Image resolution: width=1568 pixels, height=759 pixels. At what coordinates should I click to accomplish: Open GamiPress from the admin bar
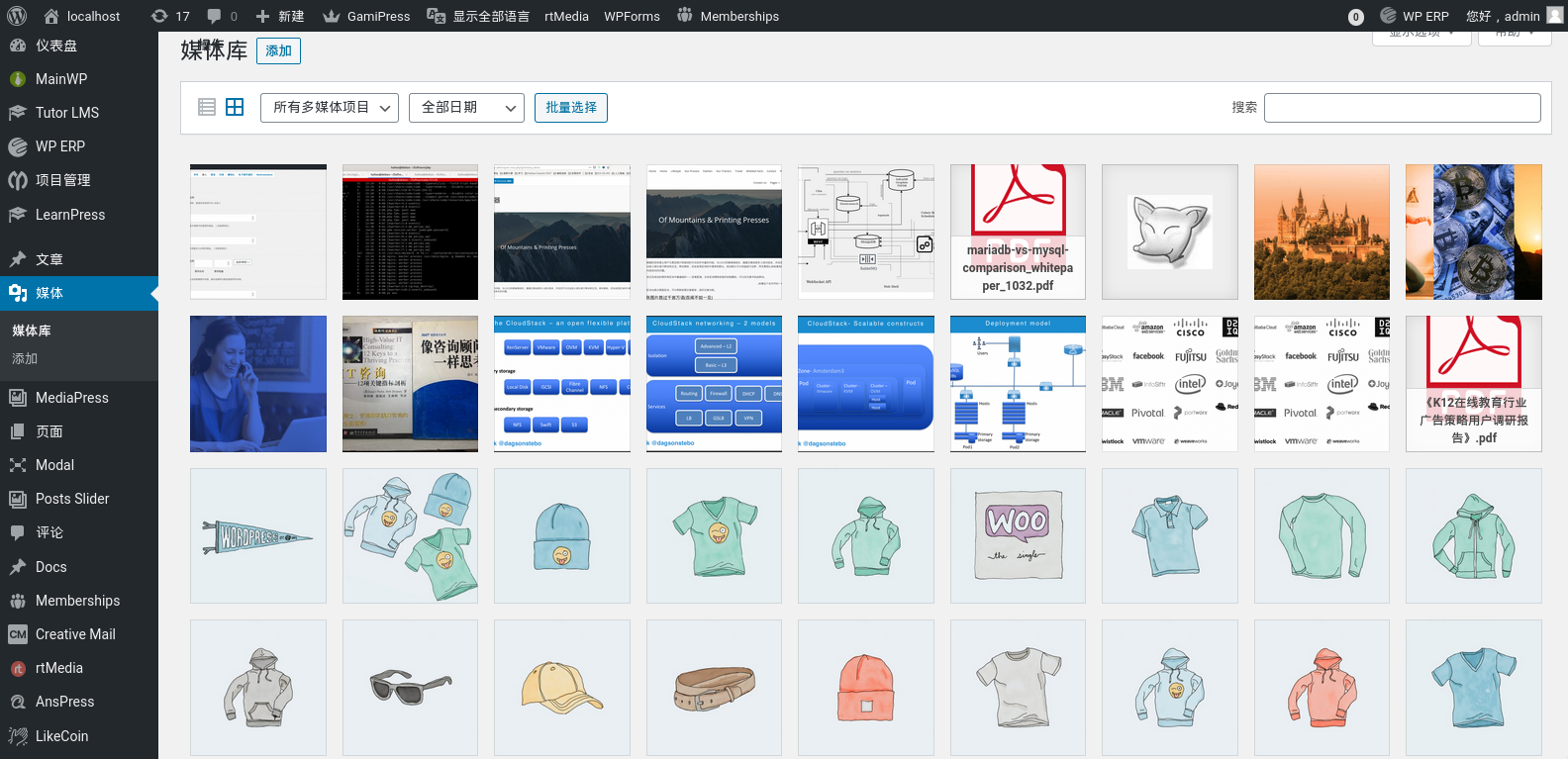coord(366,16)
